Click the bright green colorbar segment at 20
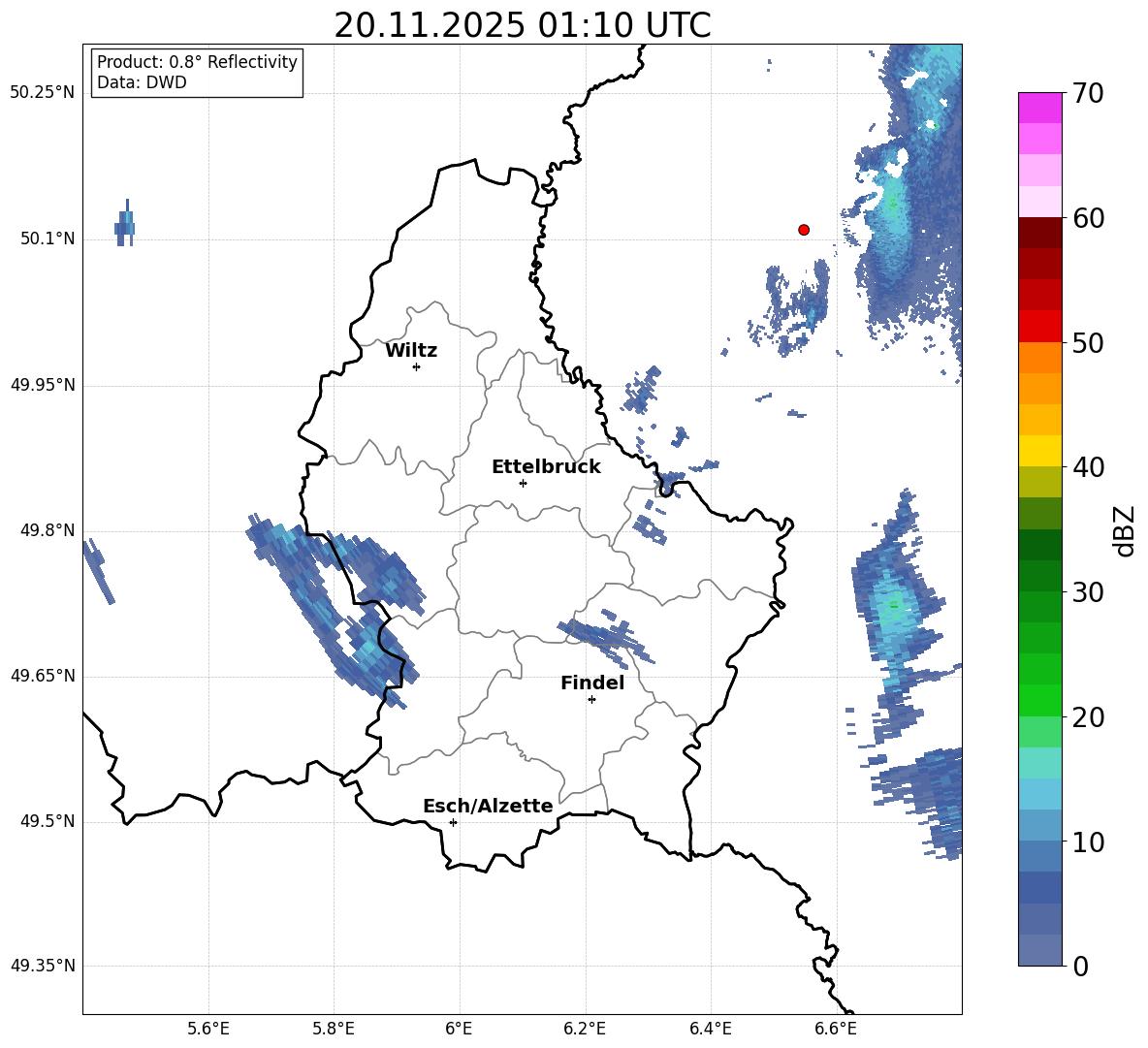Screen dimensions: 1148x1048 tap(1039, 700)
